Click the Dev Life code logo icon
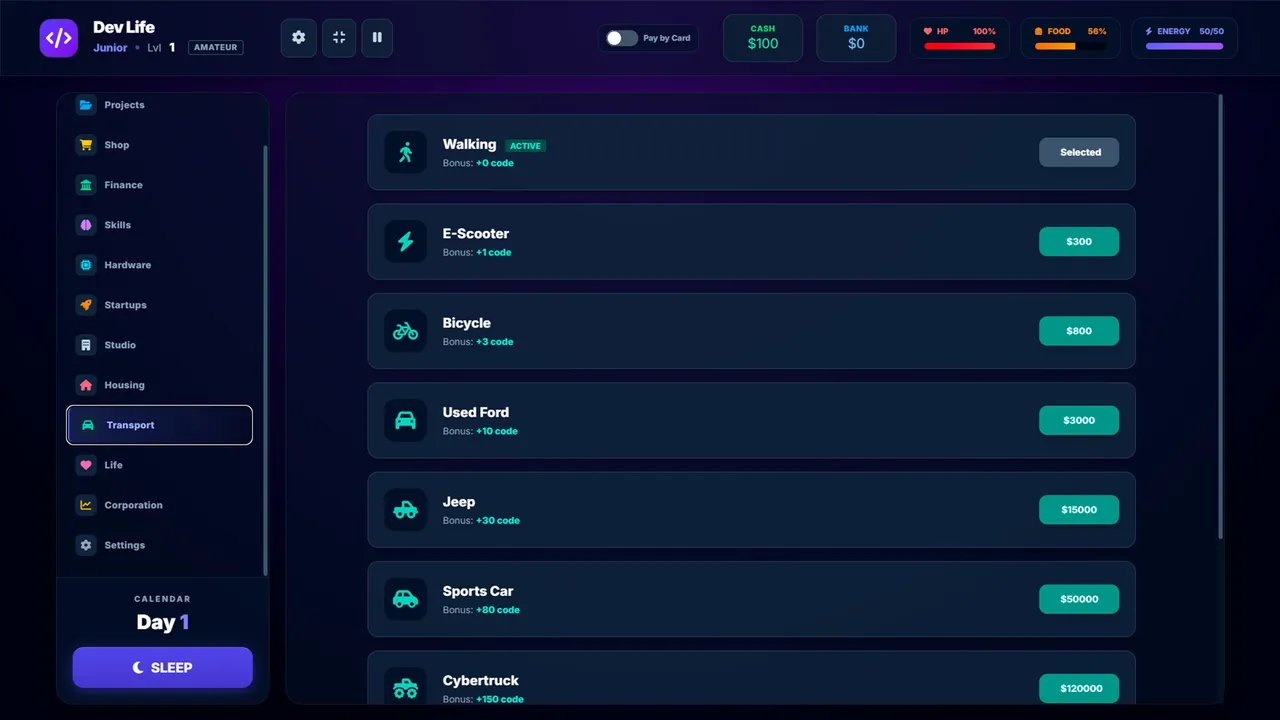Image resolution: width=1280 pixels, height=720 pixels. pyautogui.click(x=59, y=38)
